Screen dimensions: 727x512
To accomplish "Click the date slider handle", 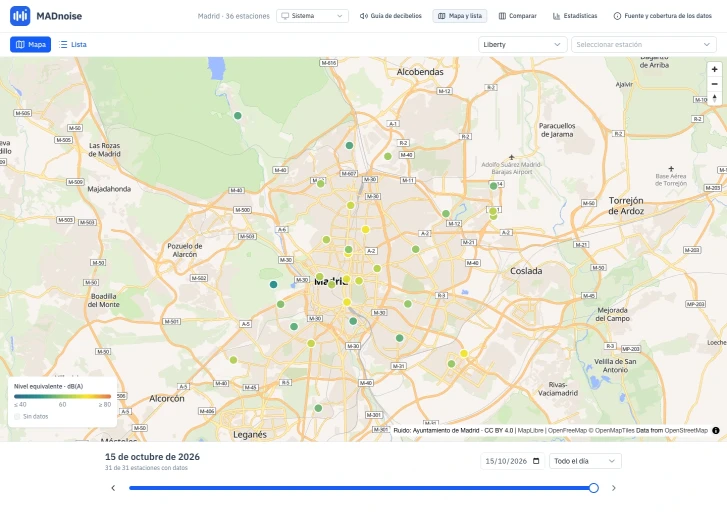I will point(593,488).
